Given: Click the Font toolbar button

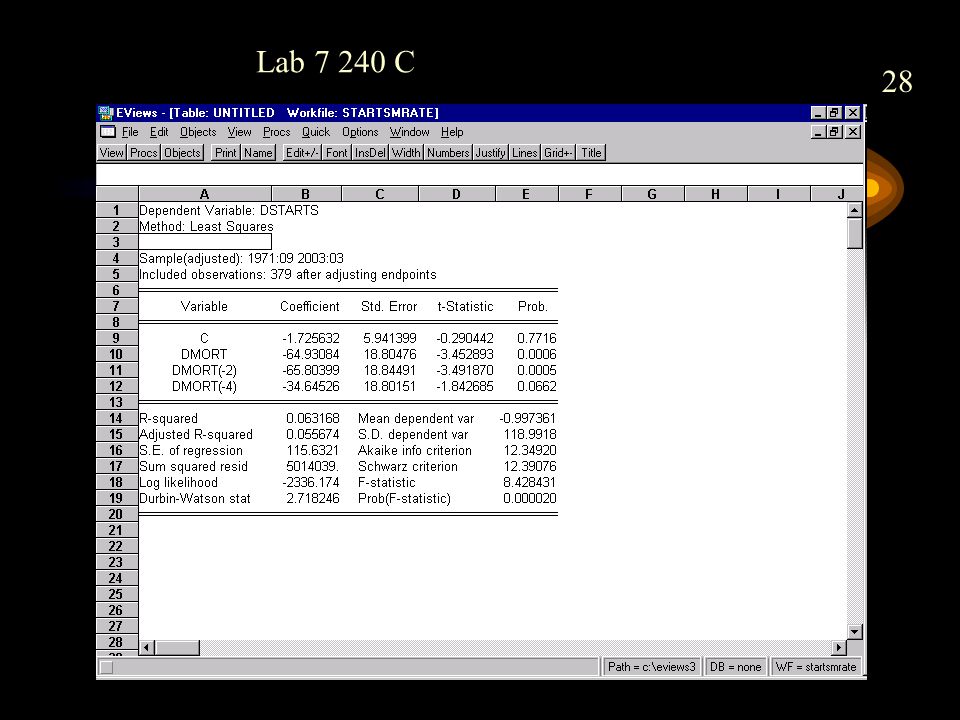Looking at the screenshot, I should click(x=337, y=152).
